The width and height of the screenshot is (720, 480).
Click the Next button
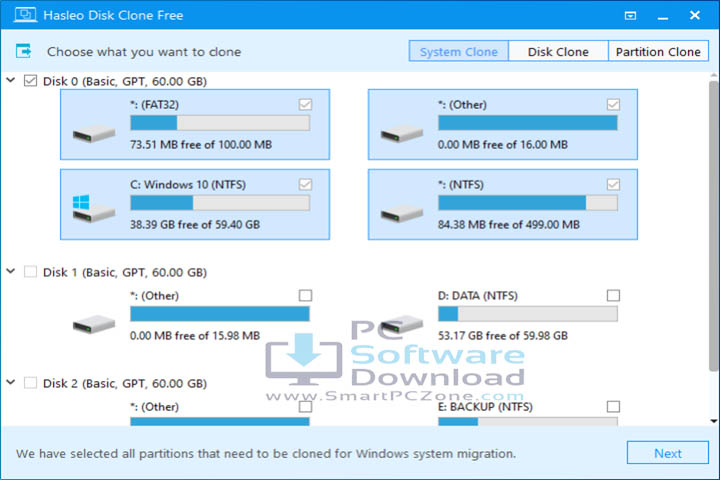667,453
